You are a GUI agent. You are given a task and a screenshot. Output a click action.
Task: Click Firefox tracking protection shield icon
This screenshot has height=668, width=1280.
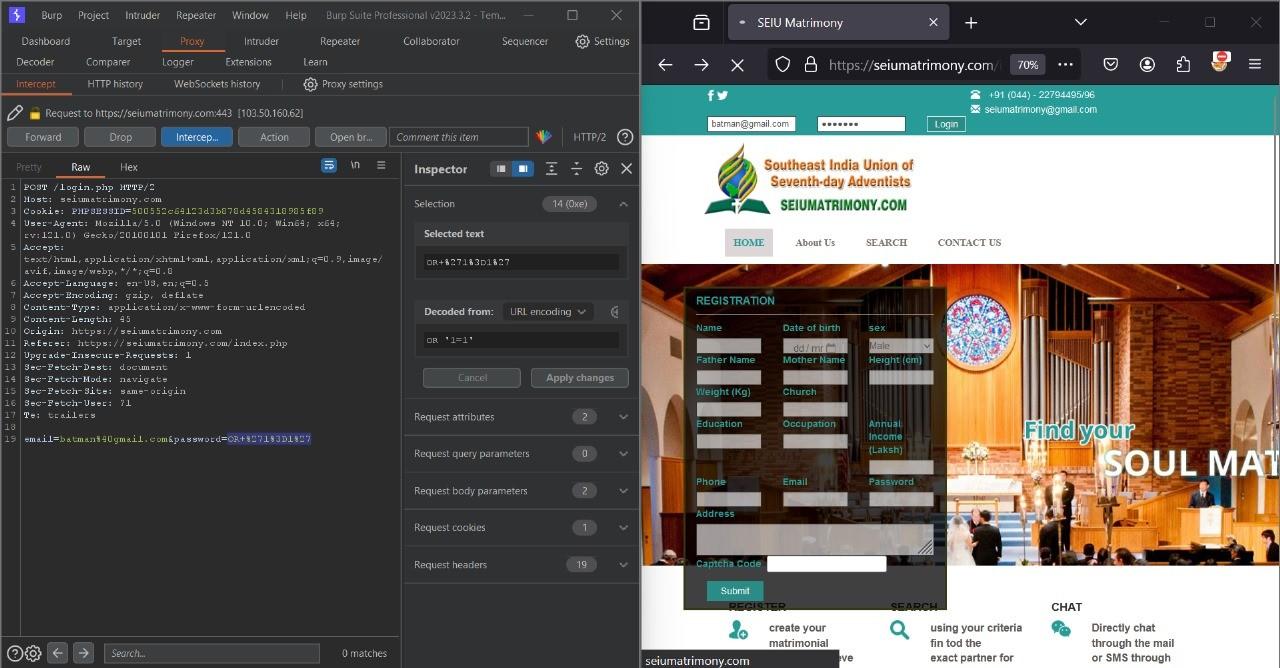(783, 65)
